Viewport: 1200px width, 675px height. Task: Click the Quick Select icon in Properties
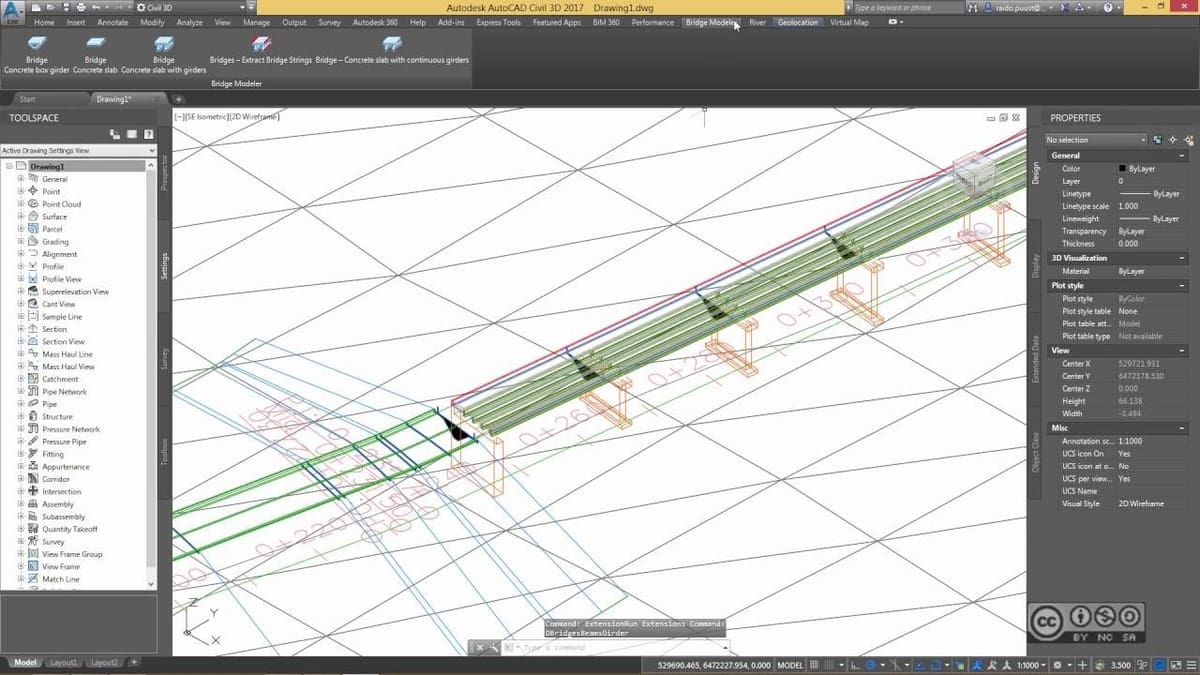pyautogui.click(x=1188, y=140)
